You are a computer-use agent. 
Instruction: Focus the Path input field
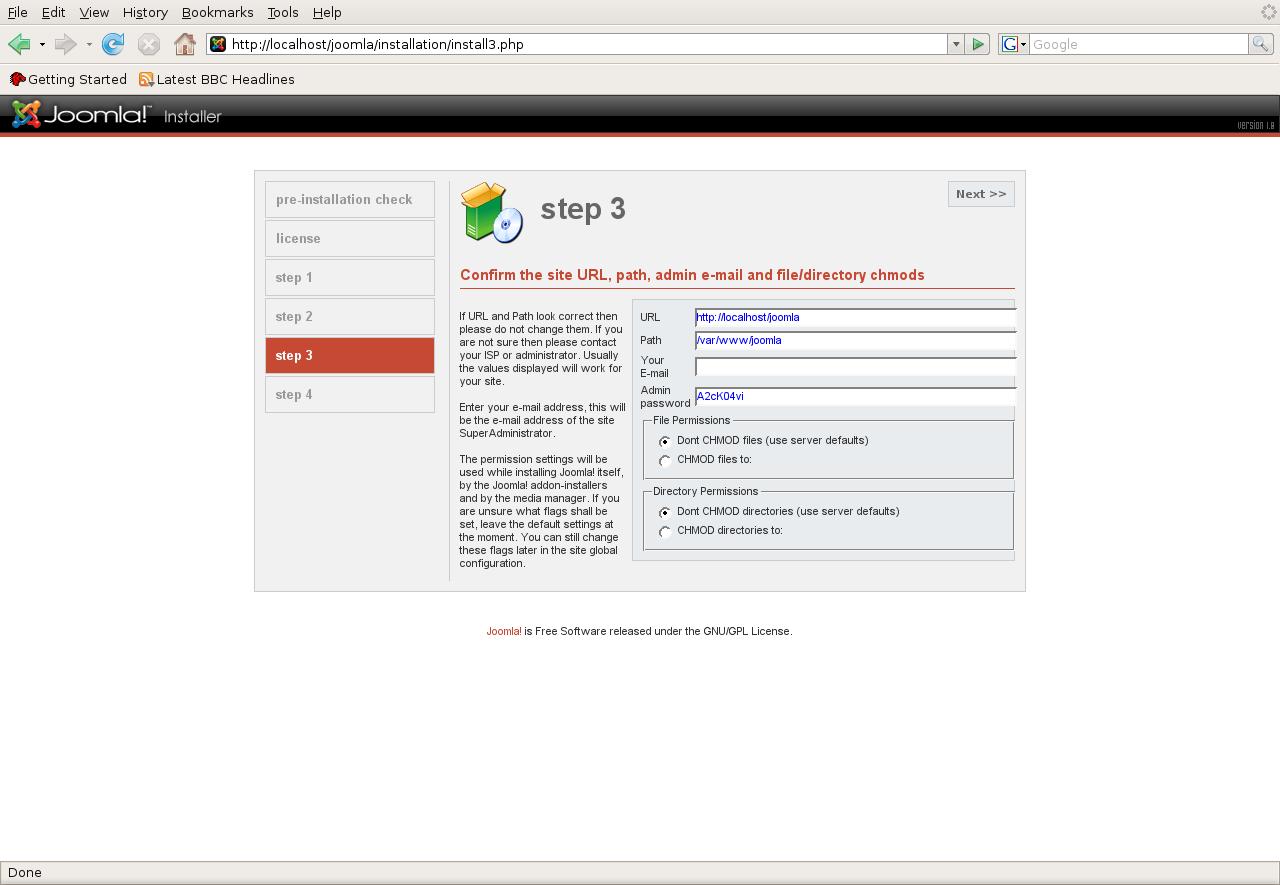(x=855, y=340)
